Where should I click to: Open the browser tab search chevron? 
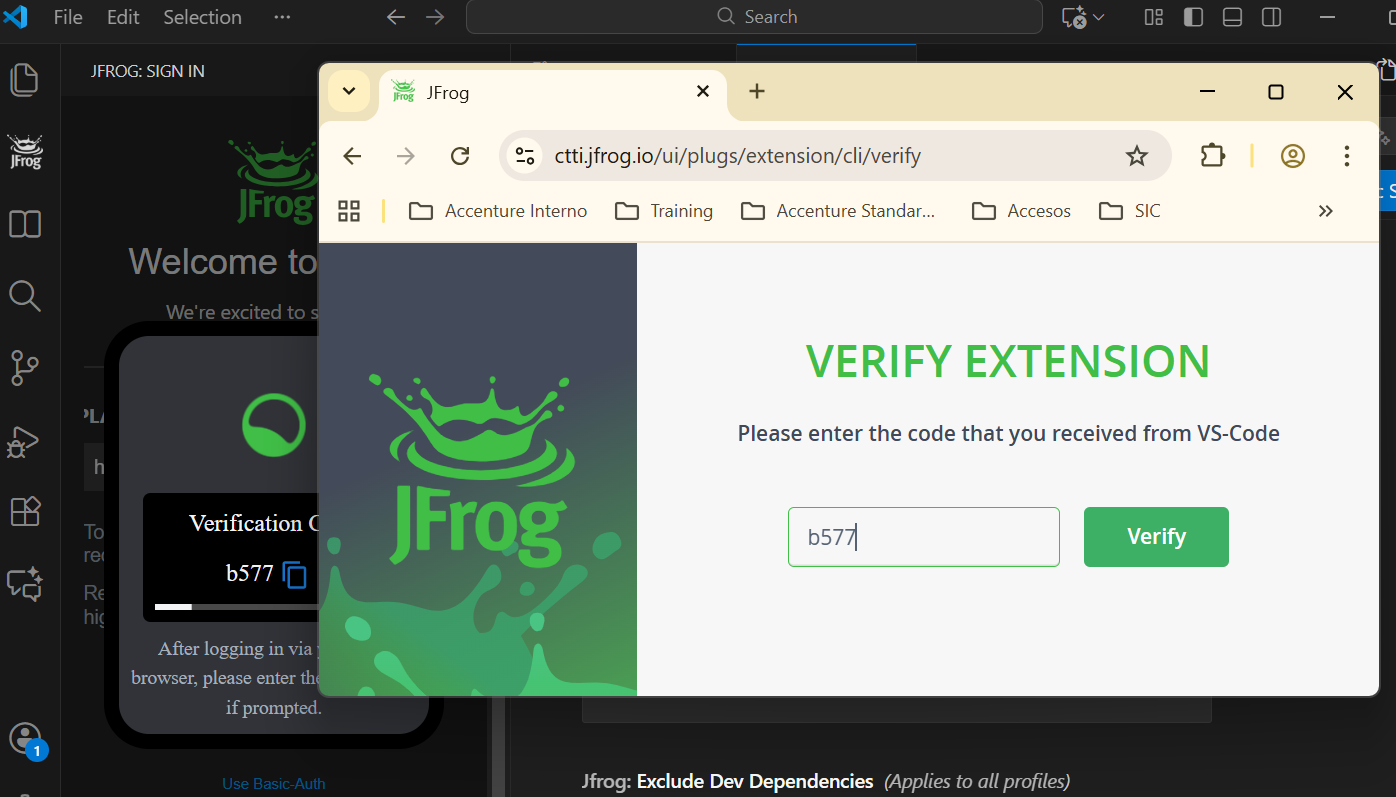pyautogui.click(x=349, y=91)
